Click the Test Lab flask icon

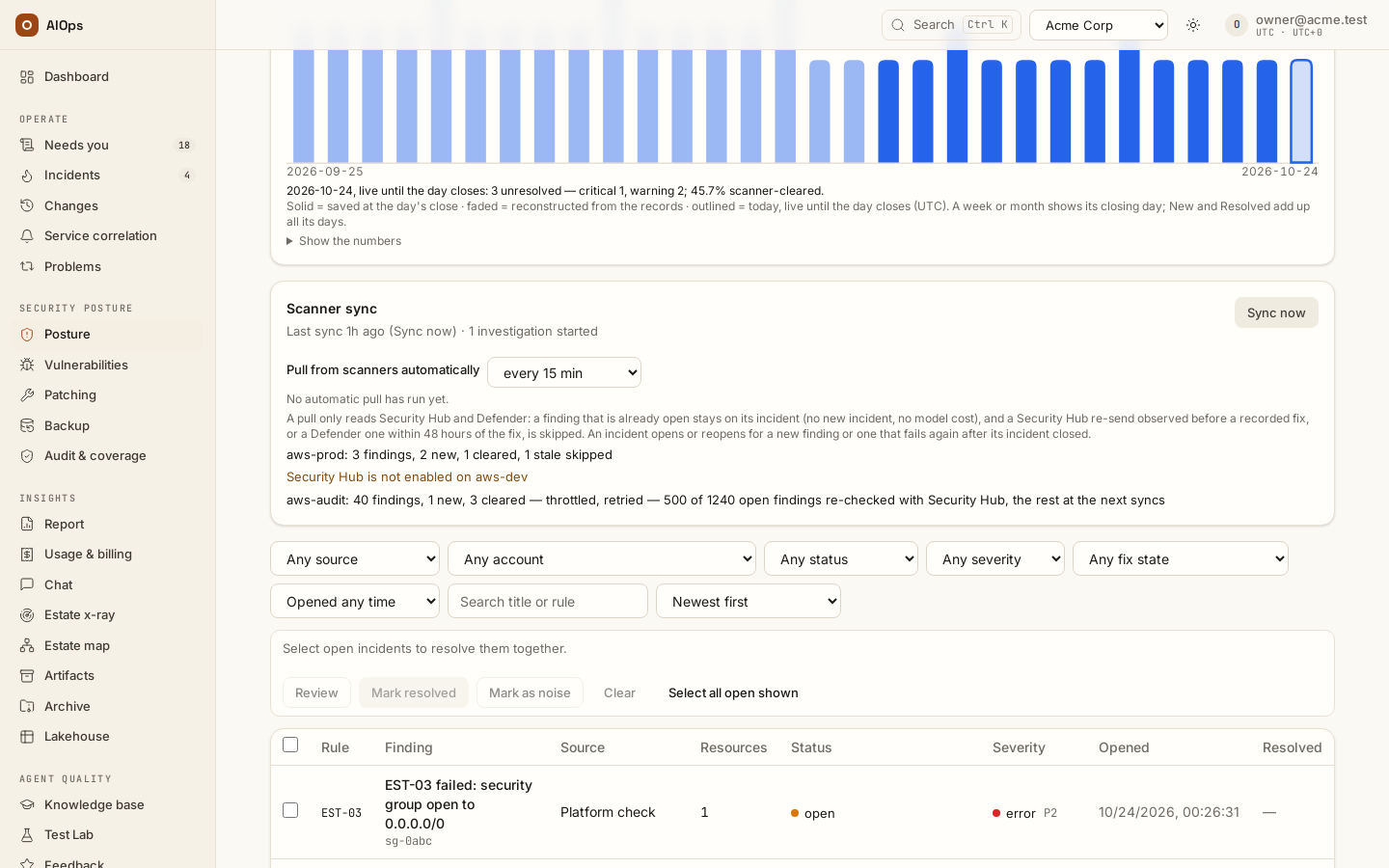click(27, 835)
